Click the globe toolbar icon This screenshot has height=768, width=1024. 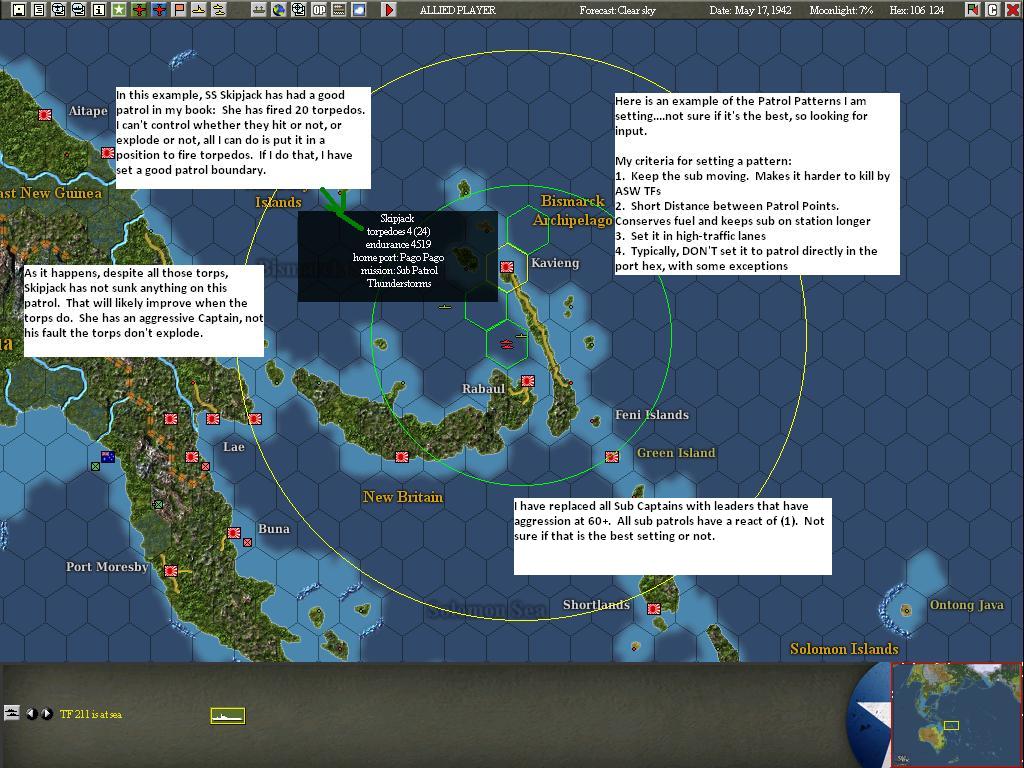tap(279, 10)
